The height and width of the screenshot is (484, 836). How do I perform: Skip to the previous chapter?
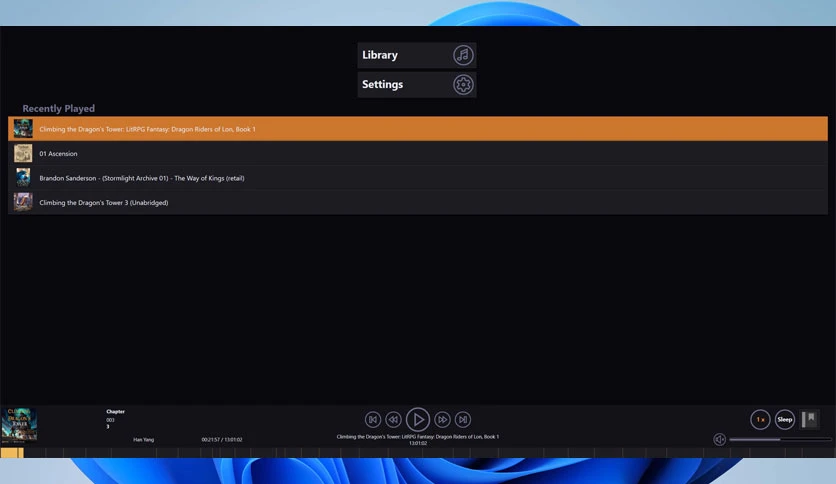(373, 420)
